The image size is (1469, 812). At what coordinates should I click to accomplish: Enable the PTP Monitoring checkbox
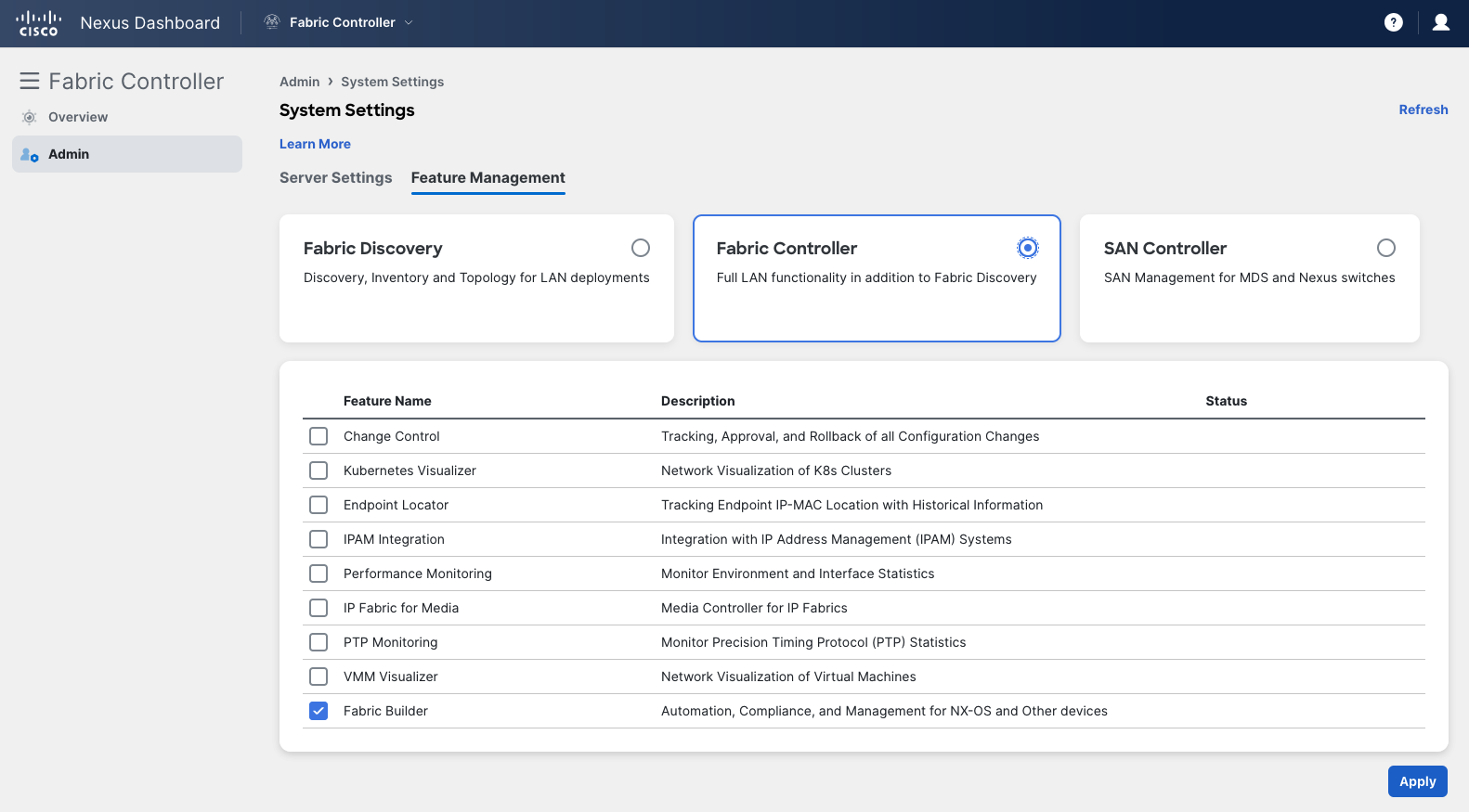318,642
